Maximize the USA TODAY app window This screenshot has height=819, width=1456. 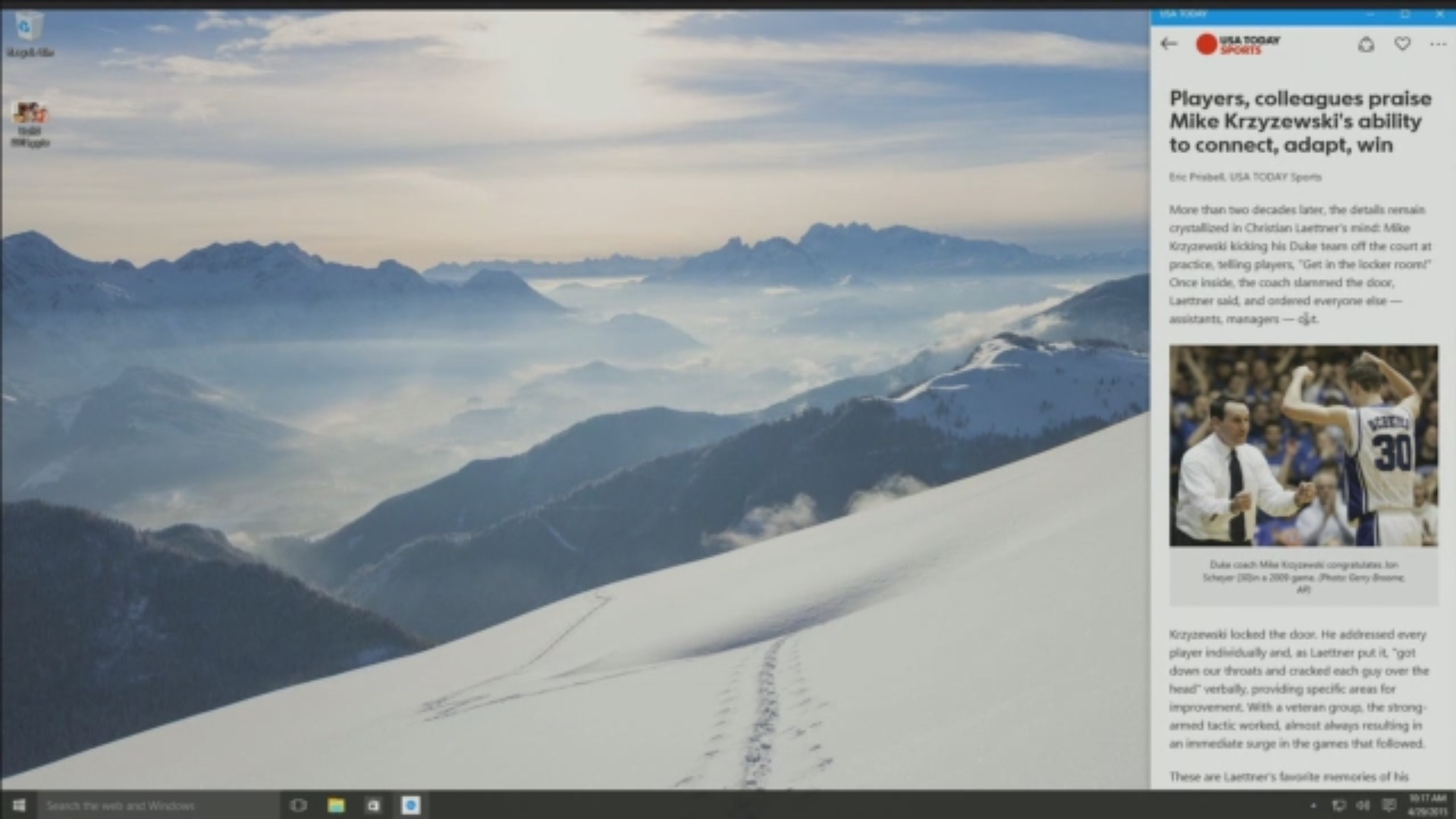tap(1405, 14)
